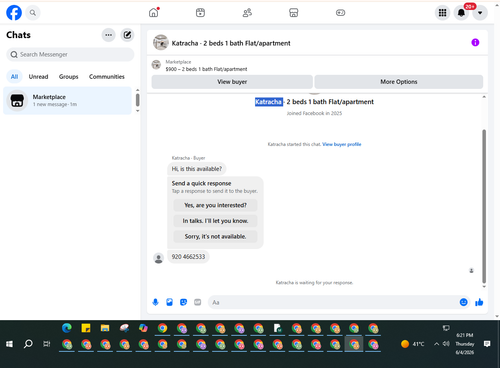Show hidden tray icons chevron
This screenshot has height=368, width=500.
[x=436, y=344]
